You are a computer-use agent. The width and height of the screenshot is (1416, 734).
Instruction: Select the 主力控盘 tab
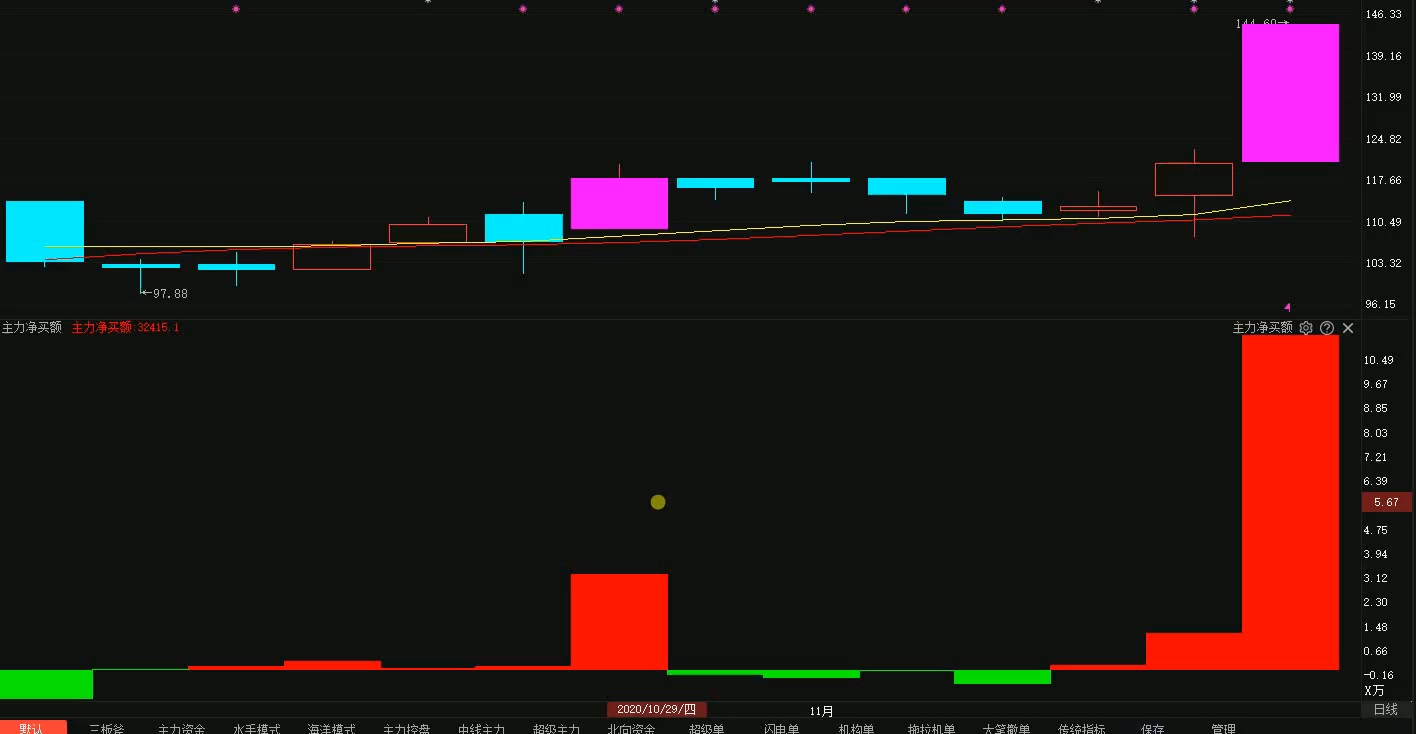(406, 729)
